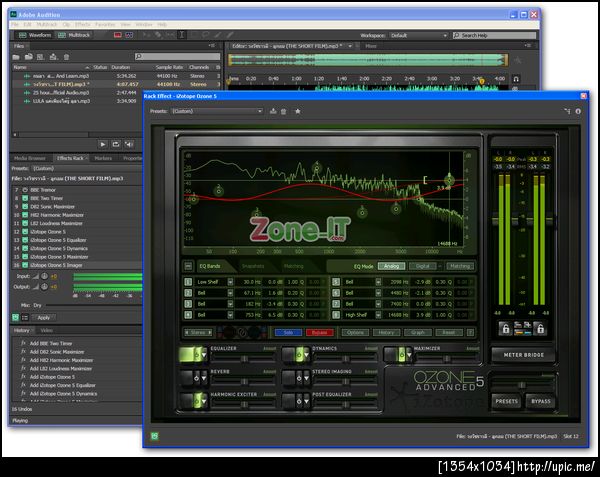Click the red Bypass button in Ozone EQ
Viewport: 600px width, 477px height.
320,332
